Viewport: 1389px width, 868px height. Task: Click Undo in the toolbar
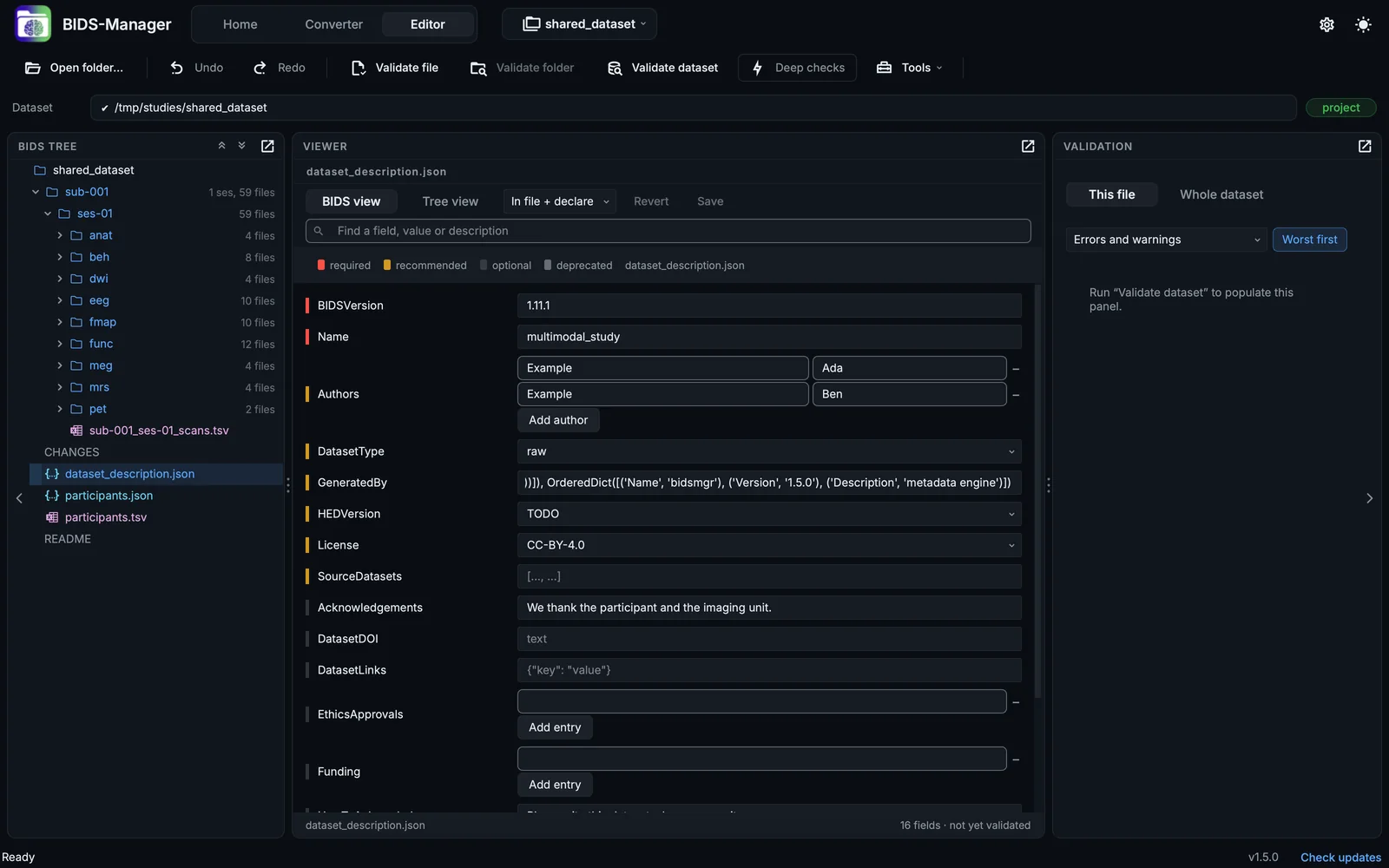(x=197, y=68)
